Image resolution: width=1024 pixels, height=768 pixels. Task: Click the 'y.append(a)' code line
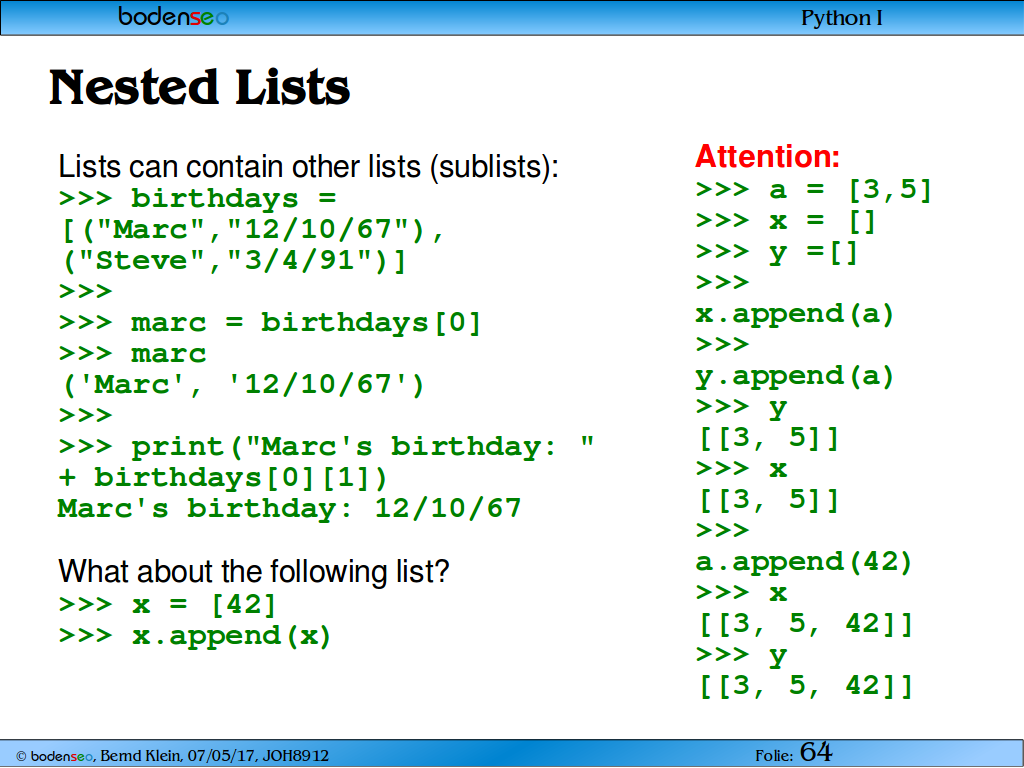click(795, 377)
